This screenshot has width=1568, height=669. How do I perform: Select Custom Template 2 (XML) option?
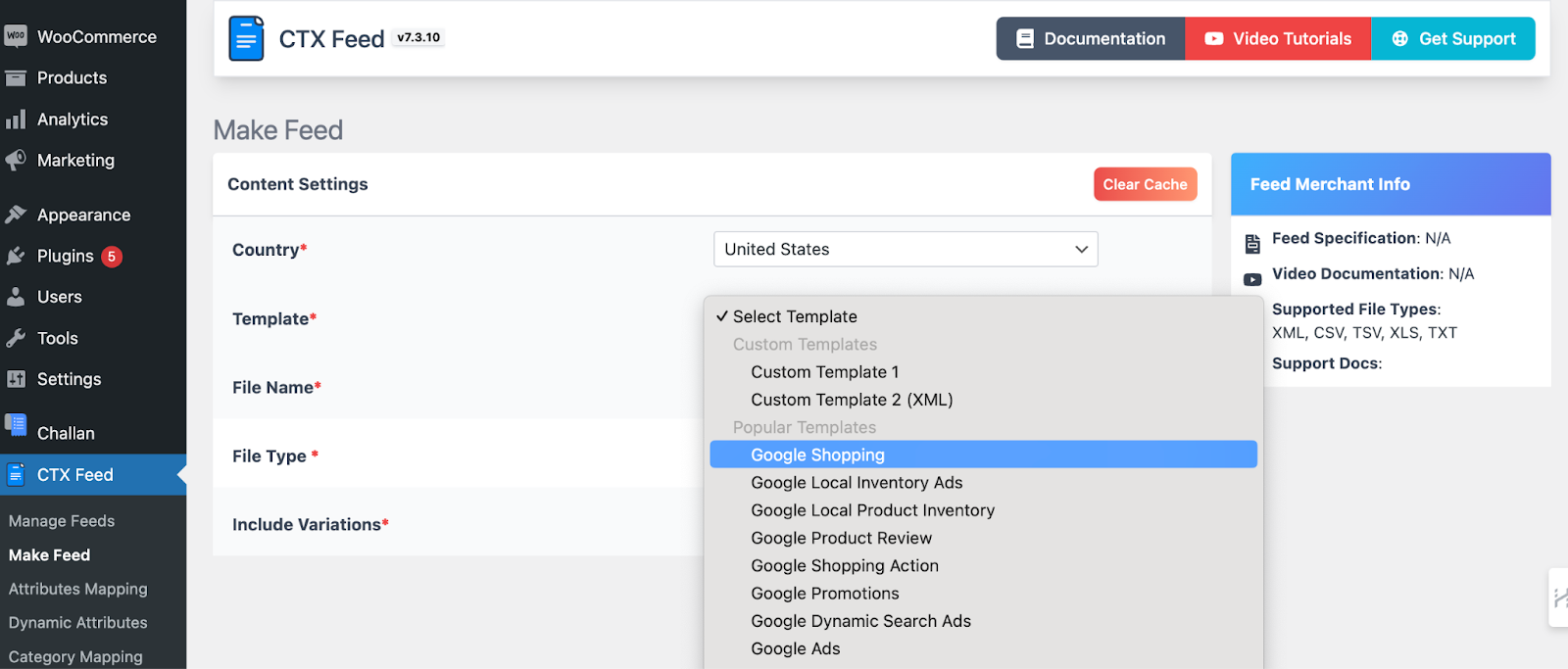click(x=983, y=400)
